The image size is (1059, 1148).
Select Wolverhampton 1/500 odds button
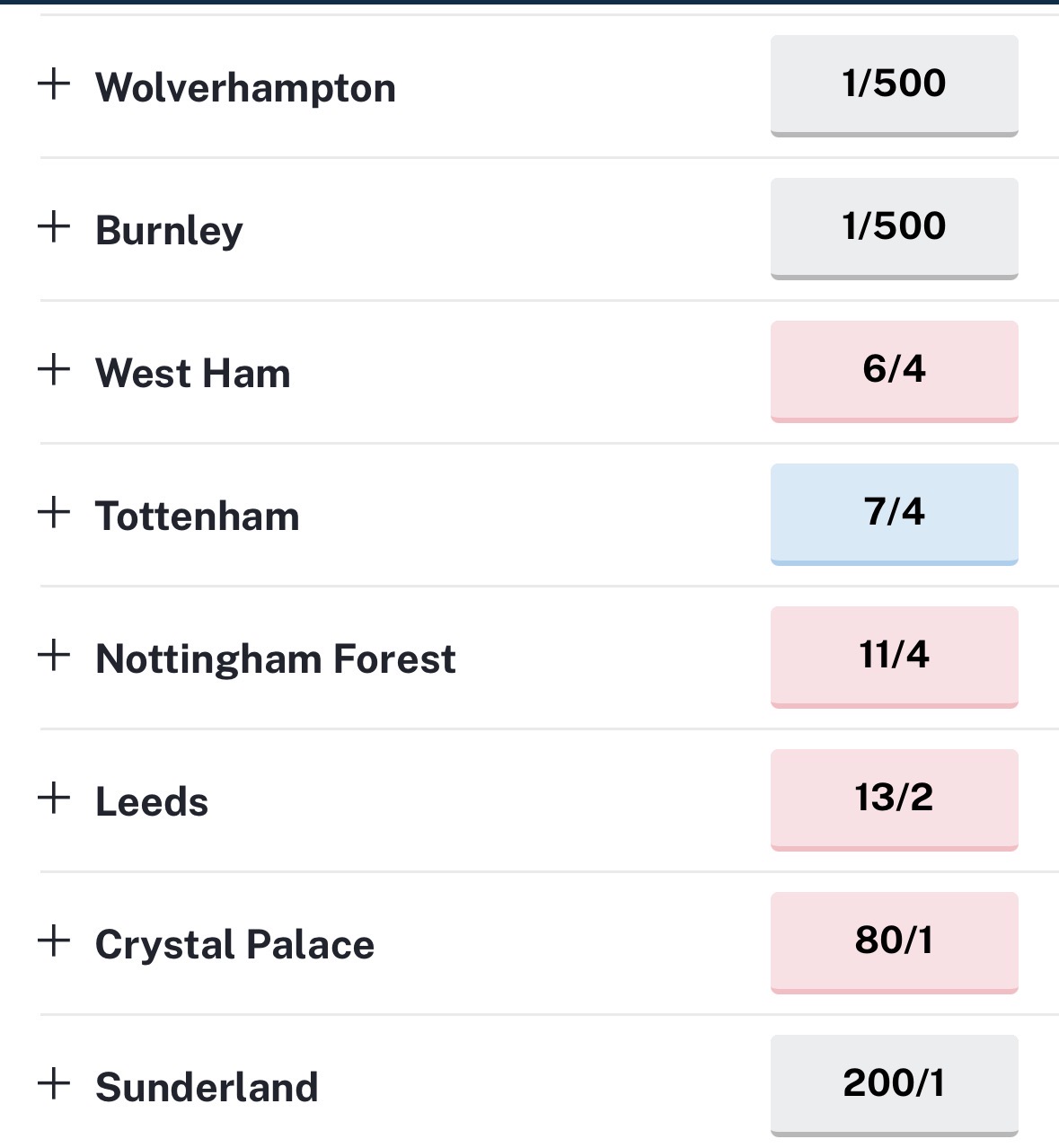[x=894, y=84]
